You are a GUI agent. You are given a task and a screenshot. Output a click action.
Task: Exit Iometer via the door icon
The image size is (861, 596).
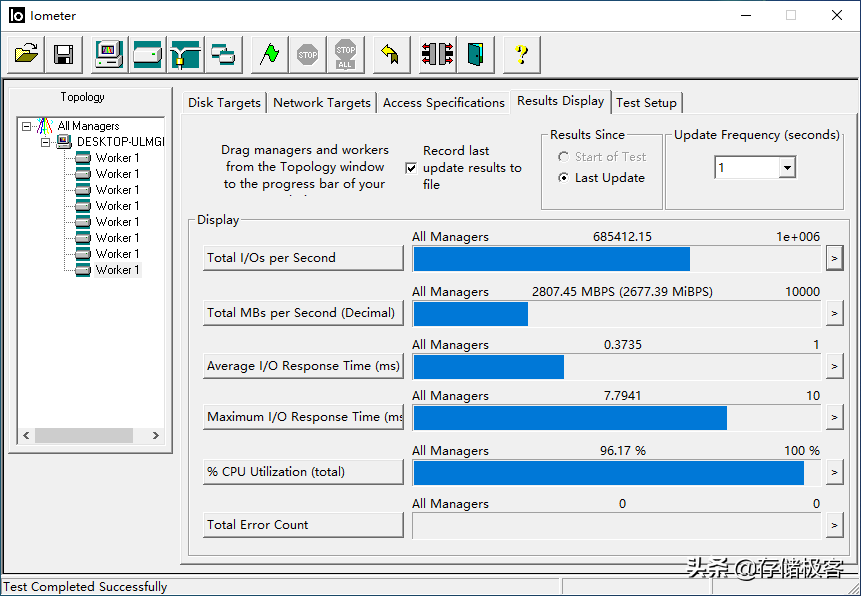coord(476,54)
